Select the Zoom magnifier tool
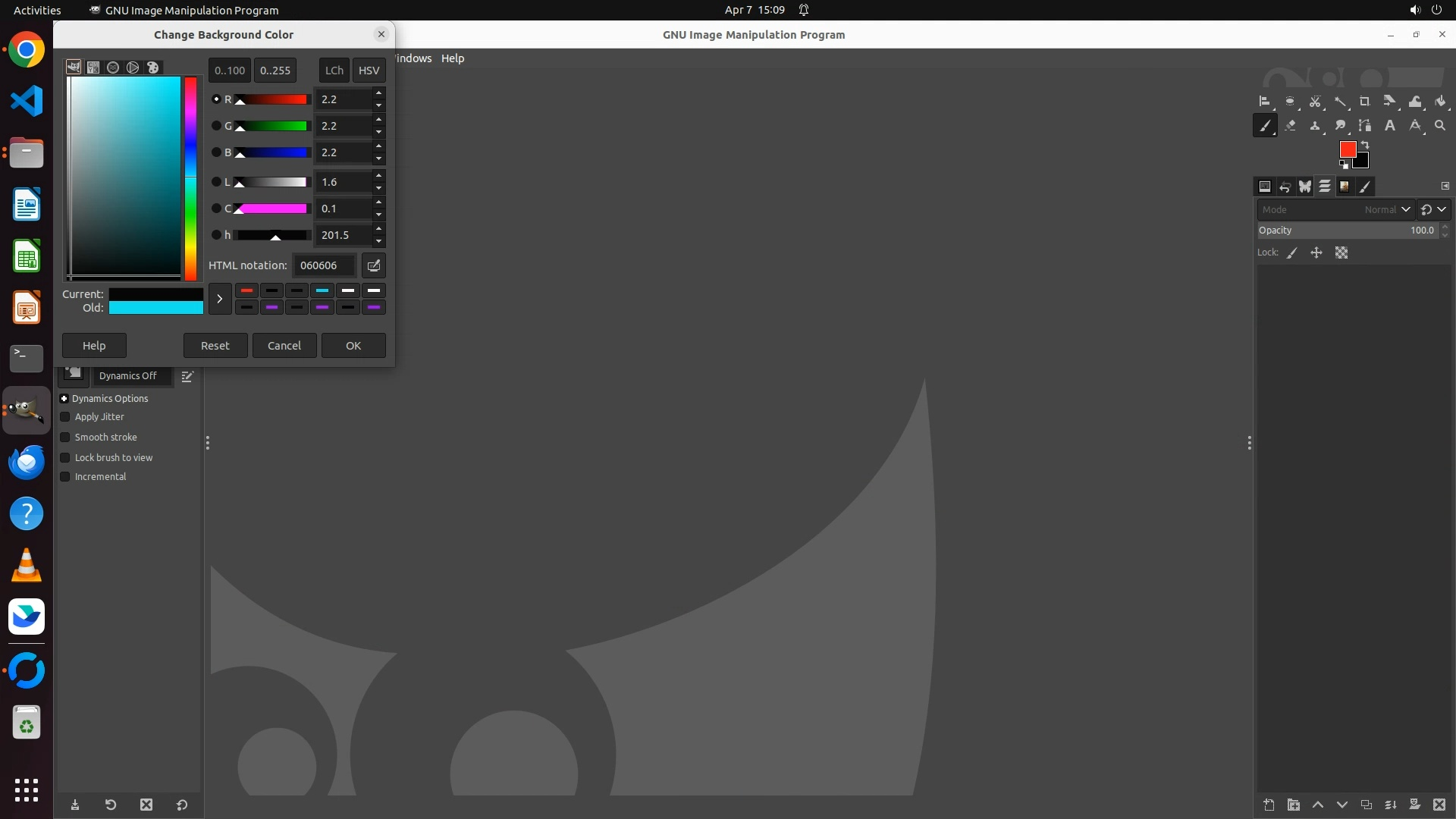Screen dimensions: 1456x819 click(1440, 126)
